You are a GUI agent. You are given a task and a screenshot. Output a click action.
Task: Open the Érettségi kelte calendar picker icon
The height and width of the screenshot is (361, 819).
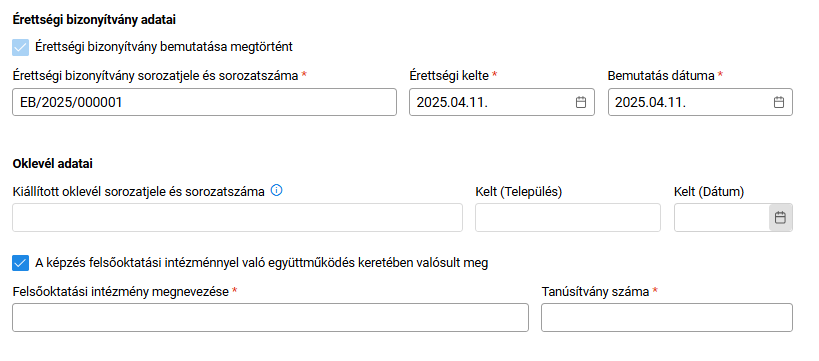pos(580,102)
